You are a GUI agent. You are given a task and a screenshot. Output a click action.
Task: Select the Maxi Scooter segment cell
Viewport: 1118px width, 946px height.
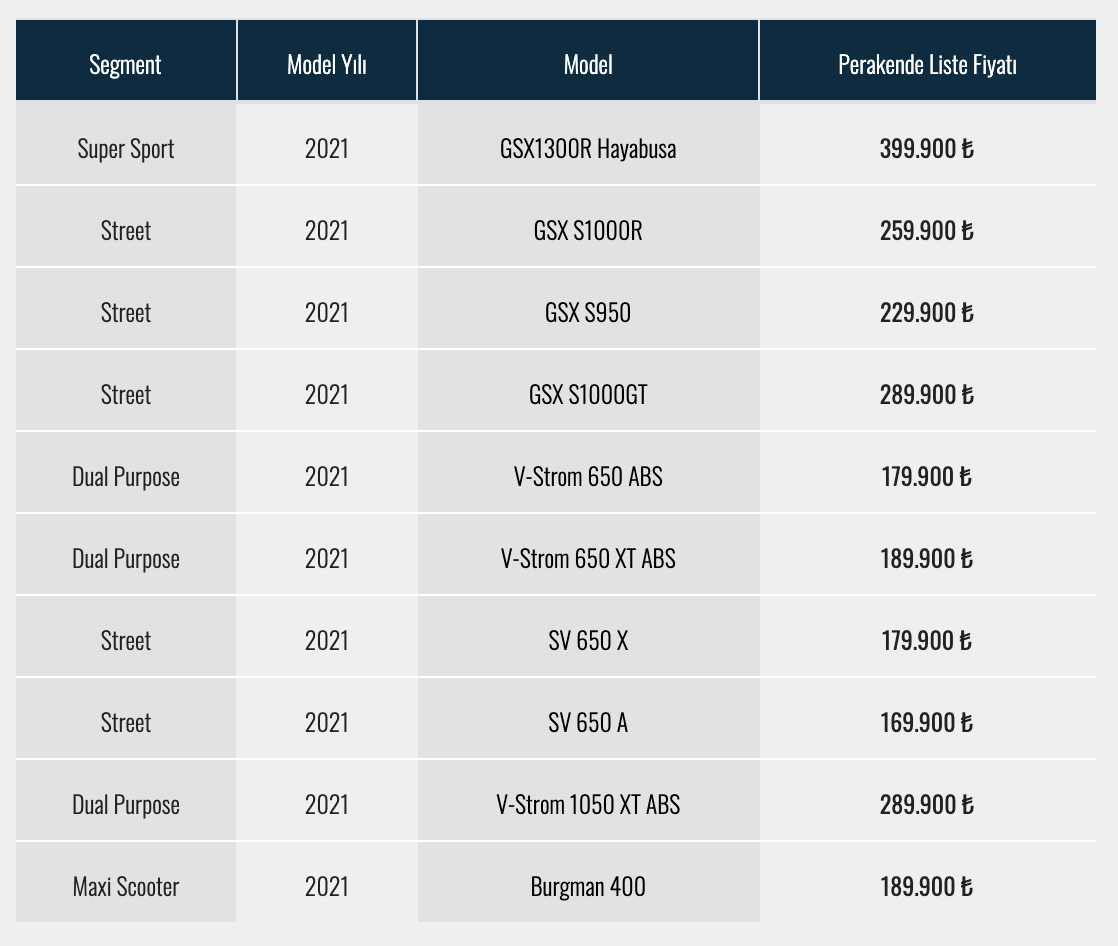point(125,887)
